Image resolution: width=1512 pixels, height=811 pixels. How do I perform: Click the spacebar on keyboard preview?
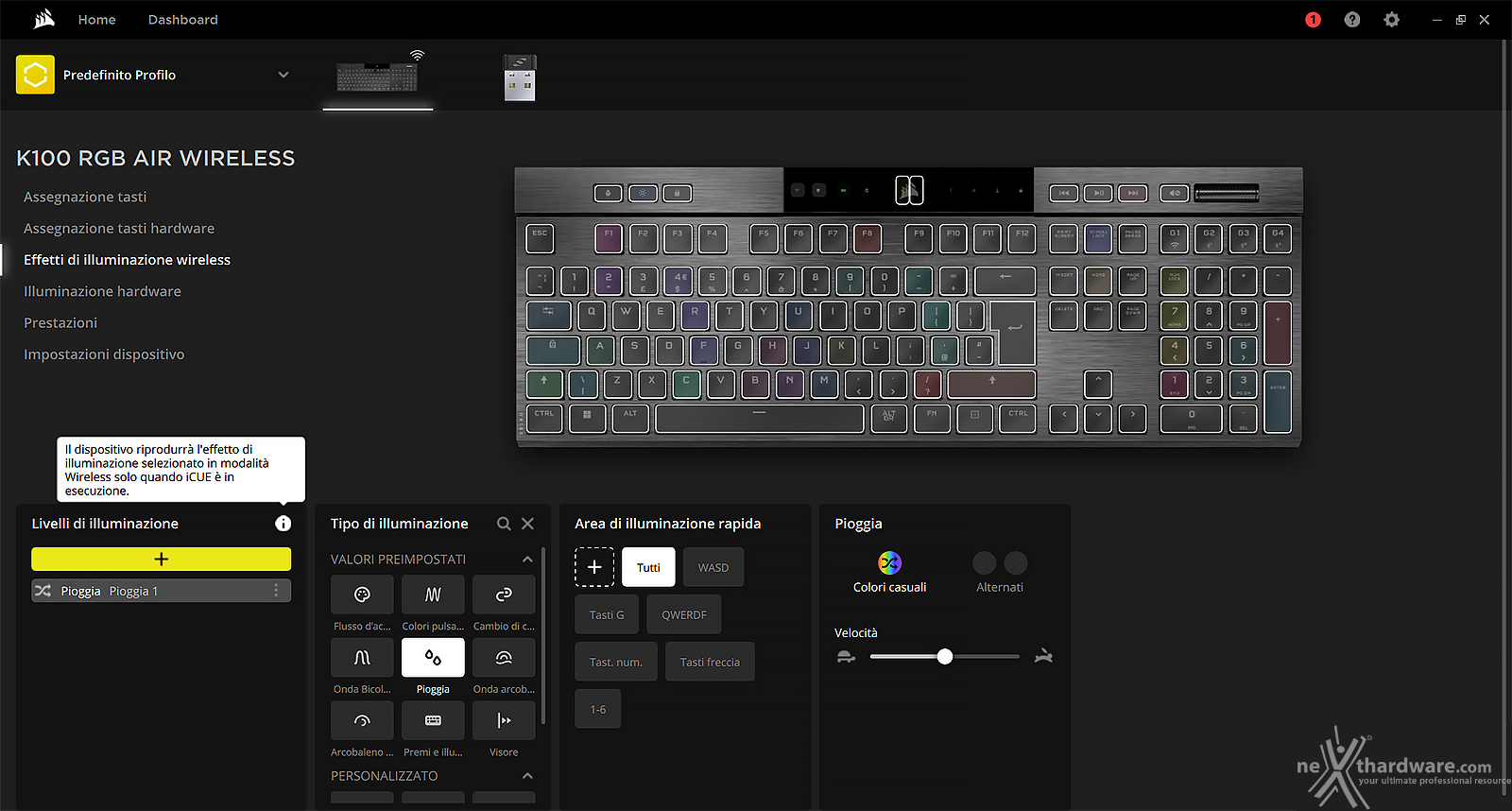point(759,418)
